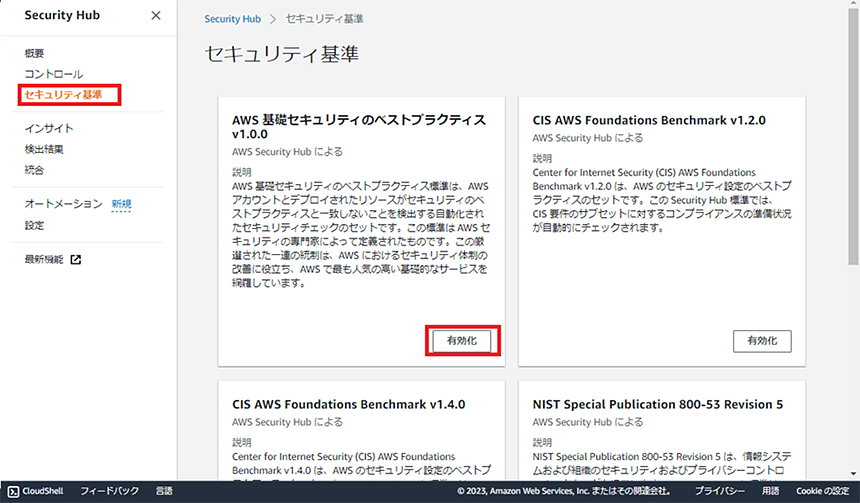Enable AWS 基礎セキュリティのベストプラクティス standard
The height and width of the screenshot is (503, 860).
462,341
